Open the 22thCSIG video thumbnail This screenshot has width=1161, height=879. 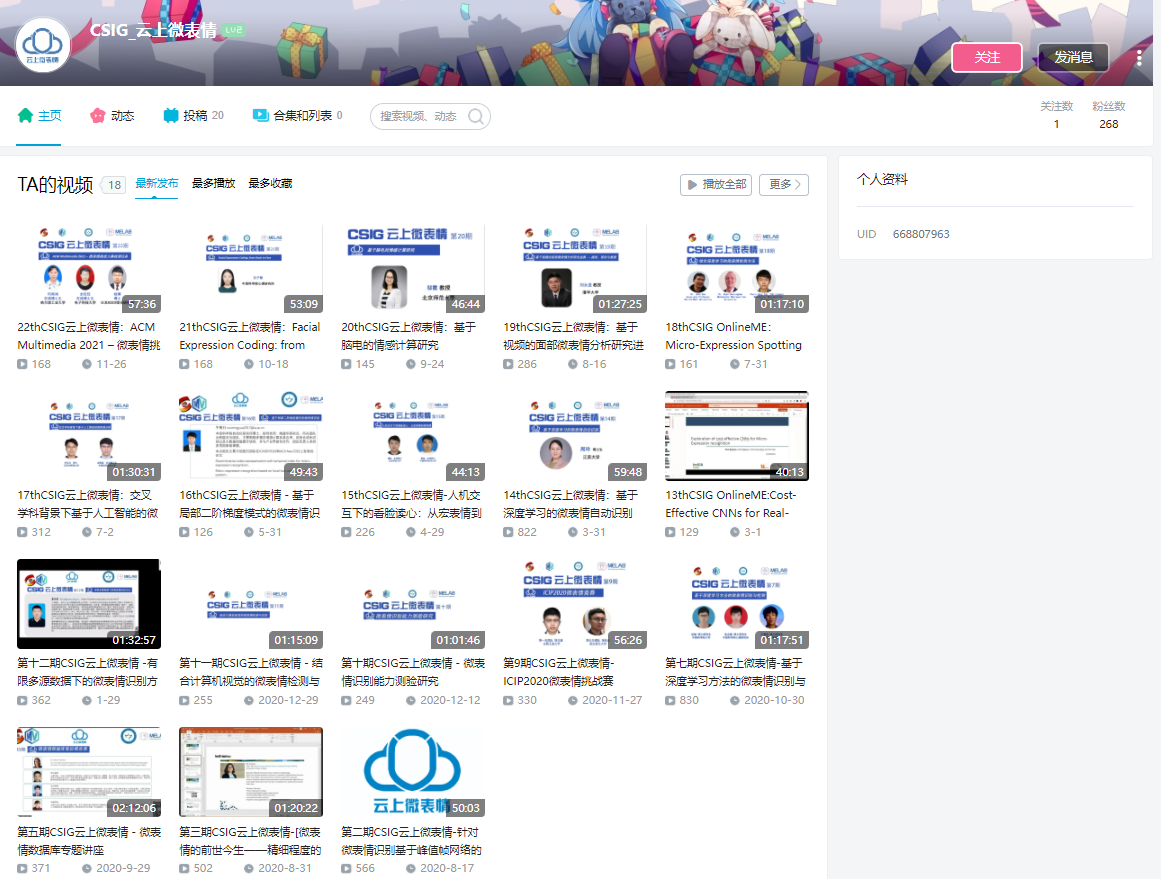(88, 268)
